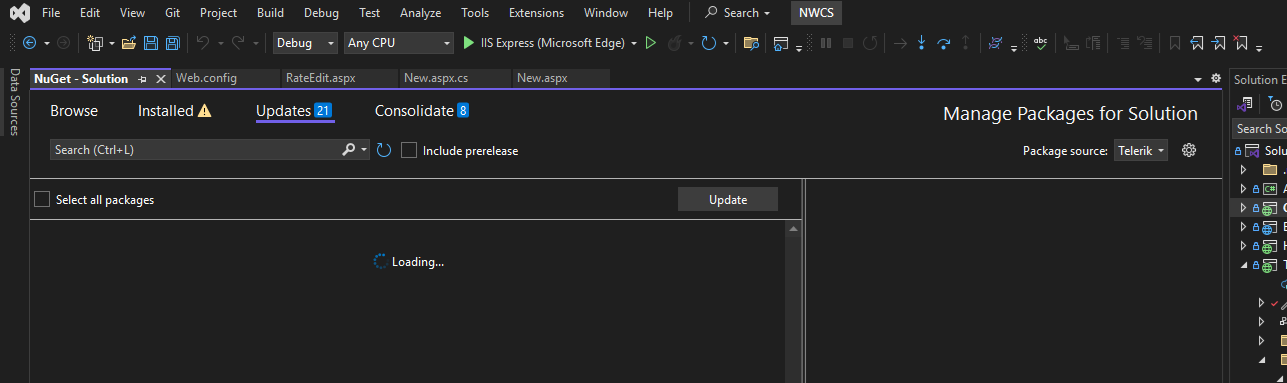The height and width of the screenshot is (383, 1287).
Task: Click the package search input field
Action: (x=196, y=150)
